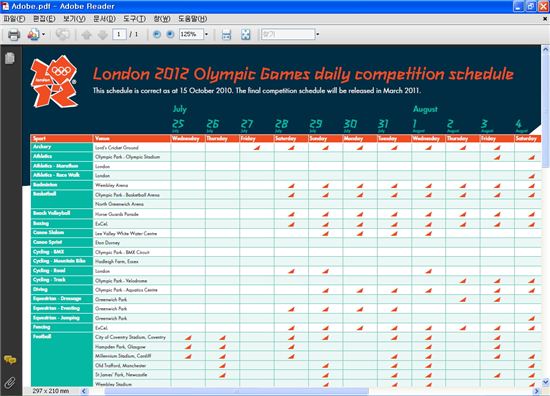Click the horizontal scrollbar thumb

237,391
